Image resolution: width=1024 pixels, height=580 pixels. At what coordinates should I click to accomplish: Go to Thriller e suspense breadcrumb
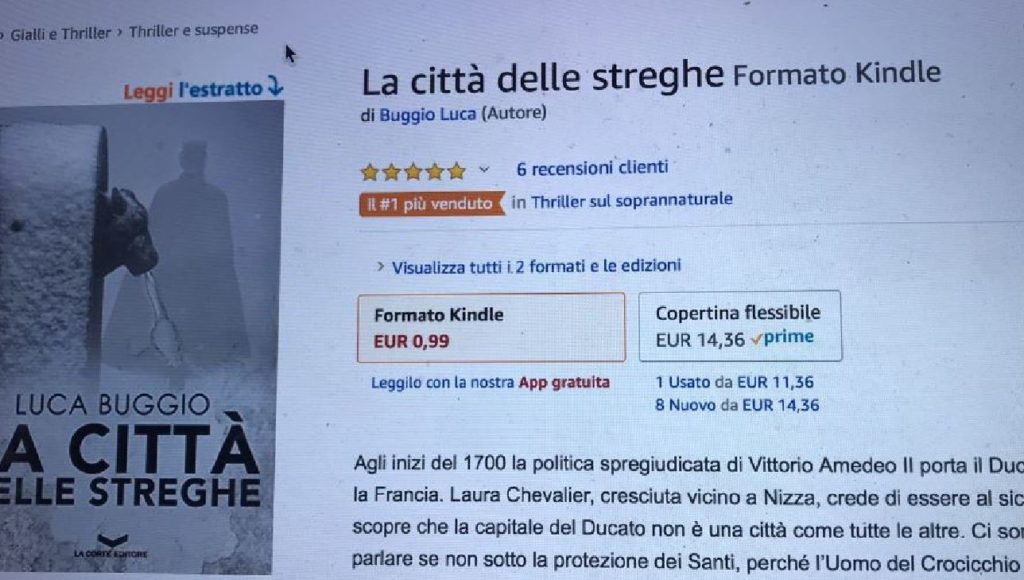click(193, 30)
